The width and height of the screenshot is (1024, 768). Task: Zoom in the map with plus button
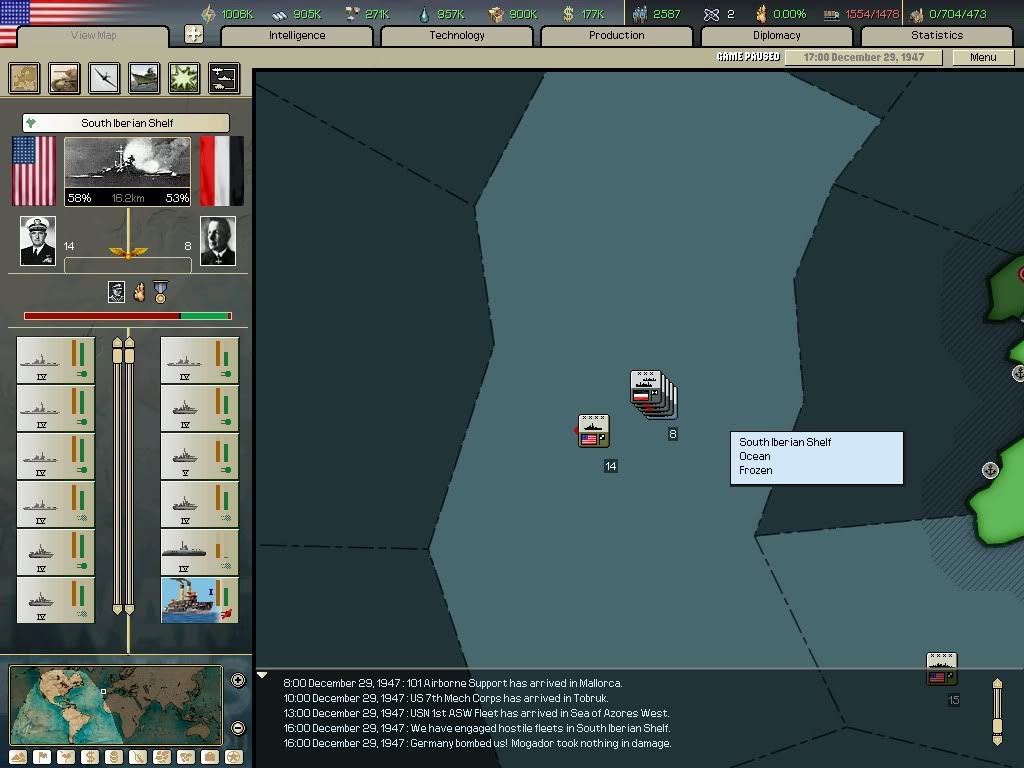click(238, 681)
